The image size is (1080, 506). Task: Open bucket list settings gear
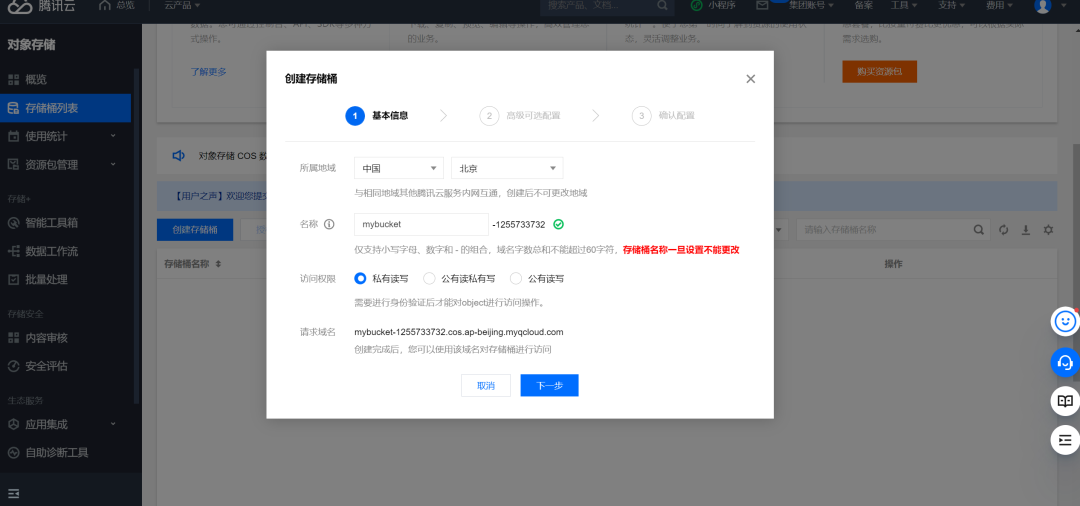[x=1048, y=230]
